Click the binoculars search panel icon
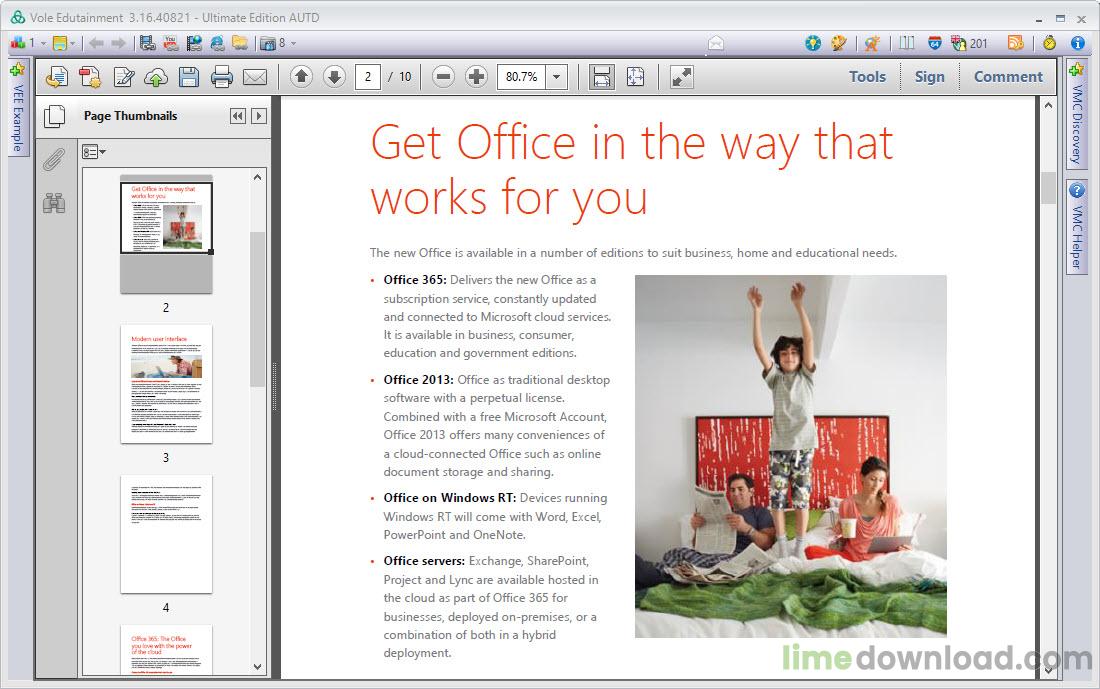1100x689 pixels. [x=54, y=203]
